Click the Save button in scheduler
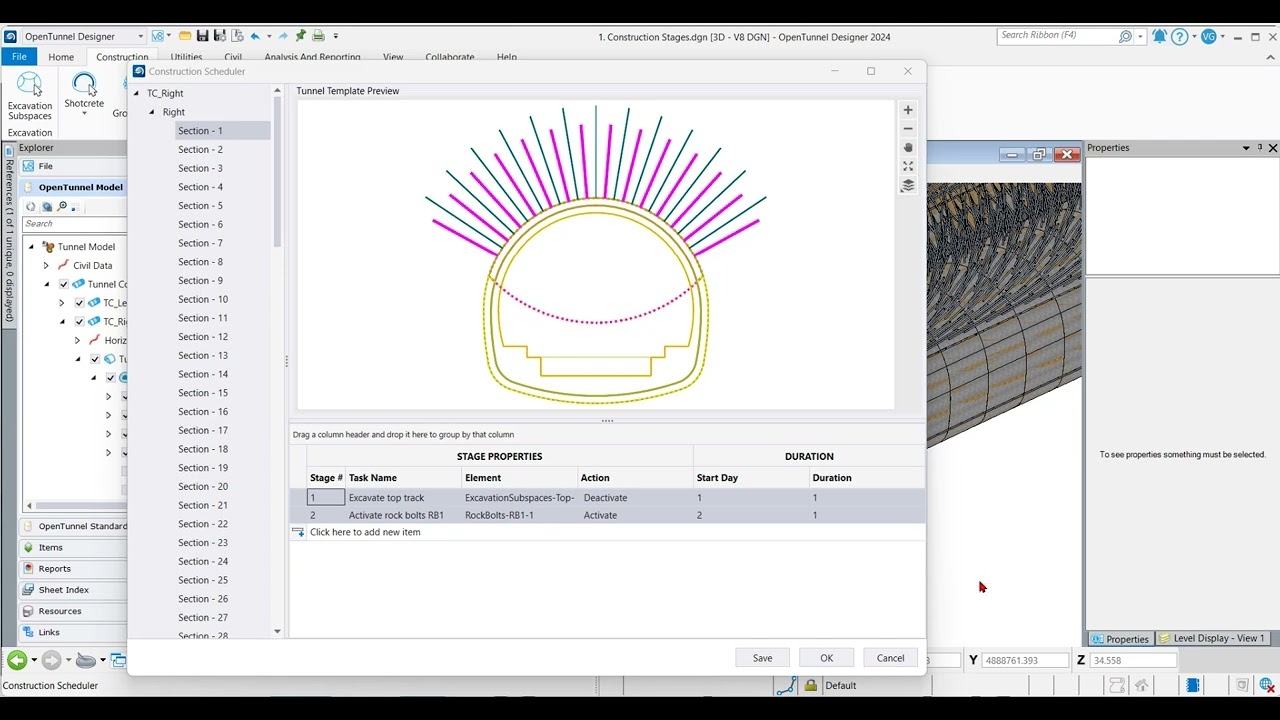The width and height of the screenshot is (1280, 720). 762,658
